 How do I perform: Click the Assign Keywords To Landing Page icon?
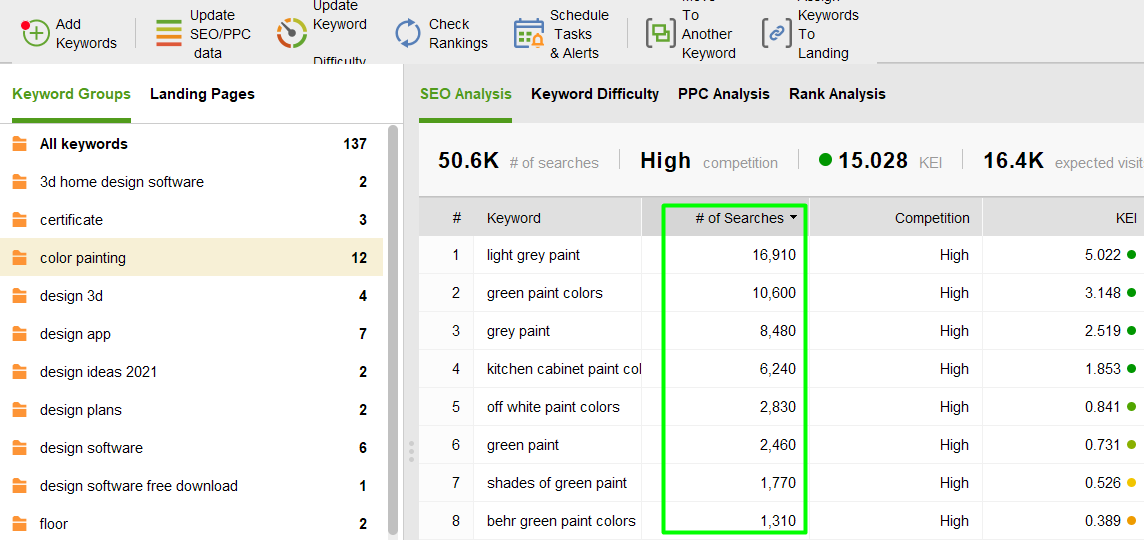coord(777,33)
